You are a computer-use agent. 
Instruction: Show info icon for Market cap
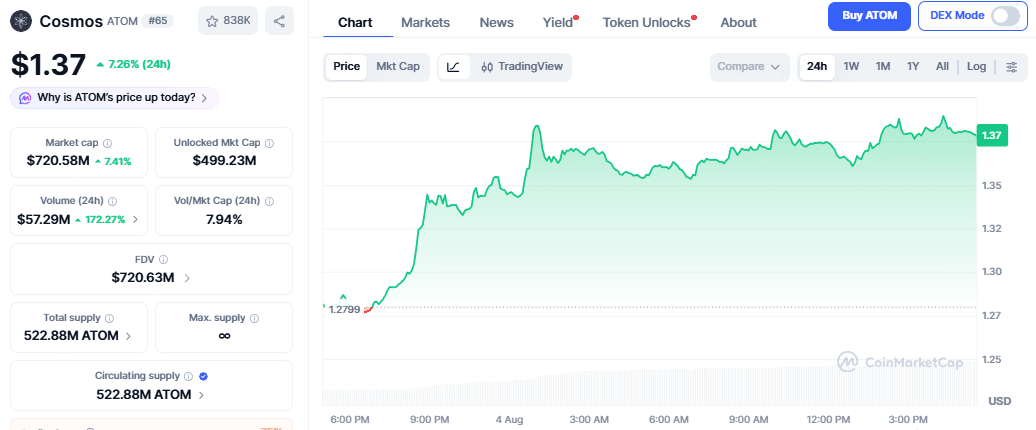pyautogui.click(x=108, y=143)
